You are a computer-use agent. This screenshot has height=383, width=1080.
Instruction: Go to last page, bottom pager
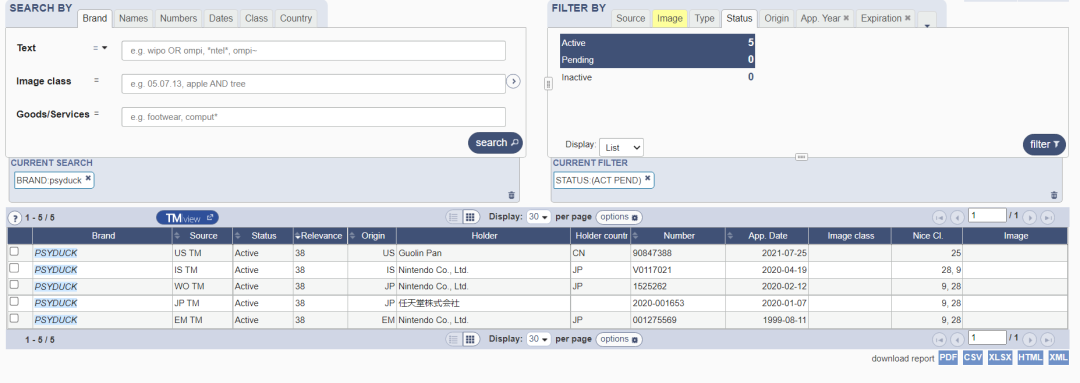tap(1048, 340)
